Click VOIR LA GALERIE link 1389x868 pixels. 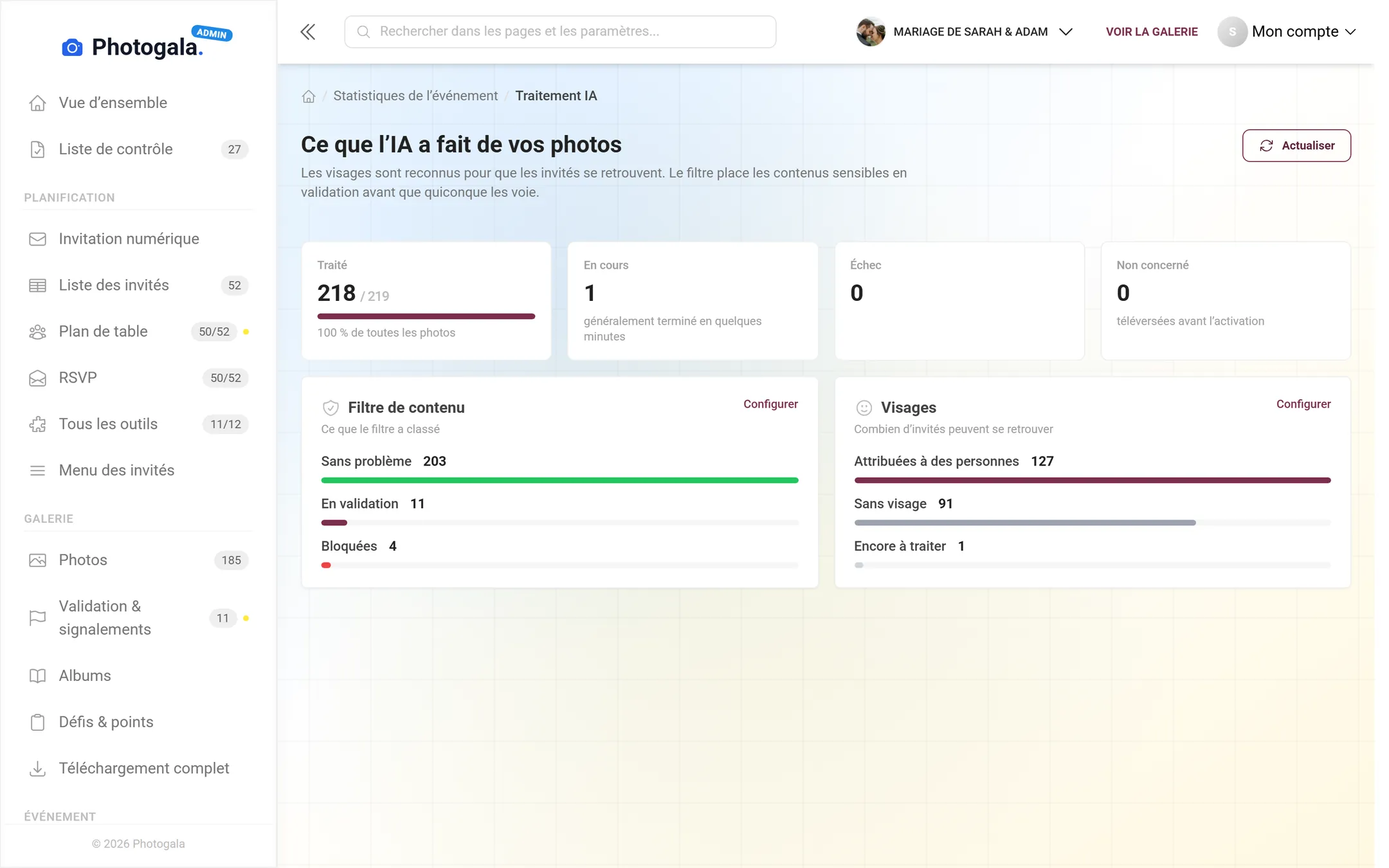pos(1151,32)
